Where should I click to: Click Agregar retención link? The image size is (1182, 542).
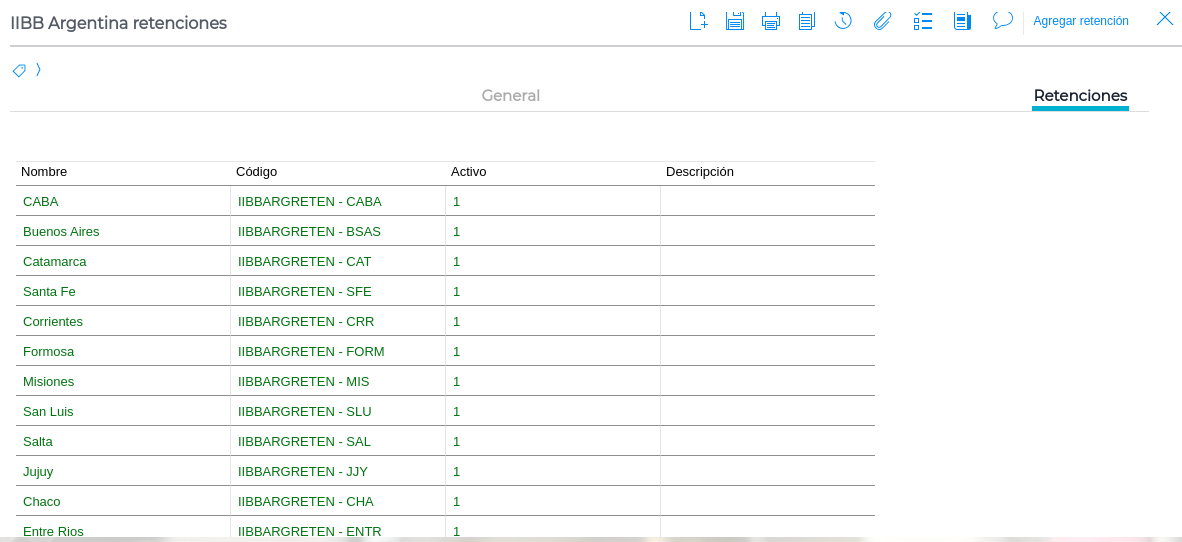point(1081,21)
